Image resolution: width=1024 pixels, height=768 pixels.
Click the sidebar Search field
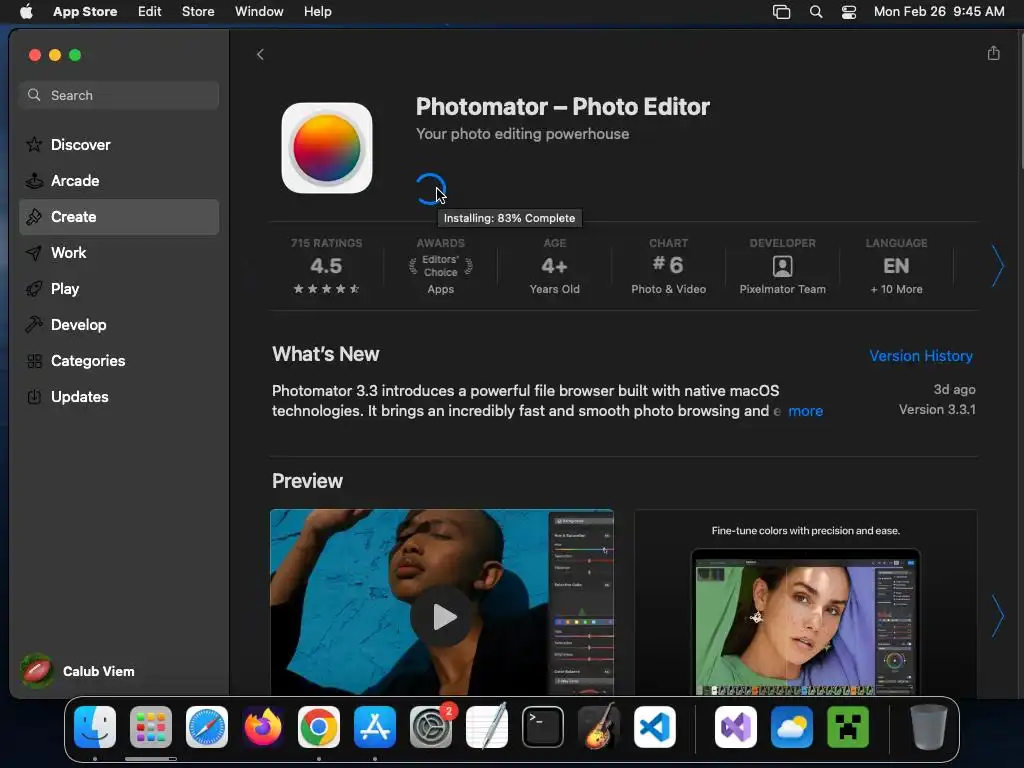click(x=119, y=95)
